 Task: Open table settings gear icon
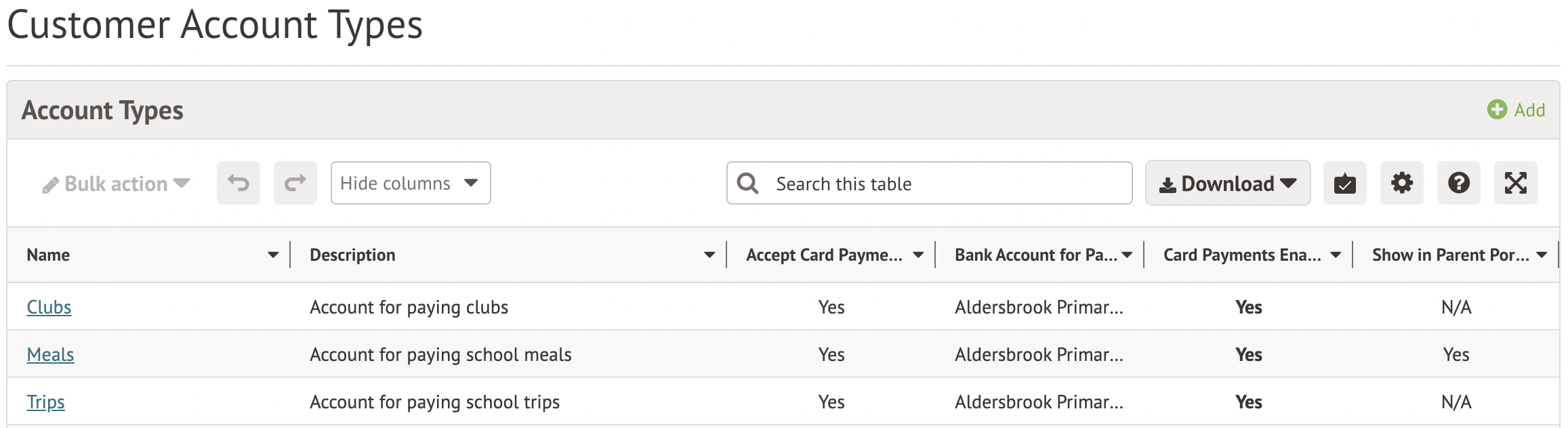coord(1401,183)
